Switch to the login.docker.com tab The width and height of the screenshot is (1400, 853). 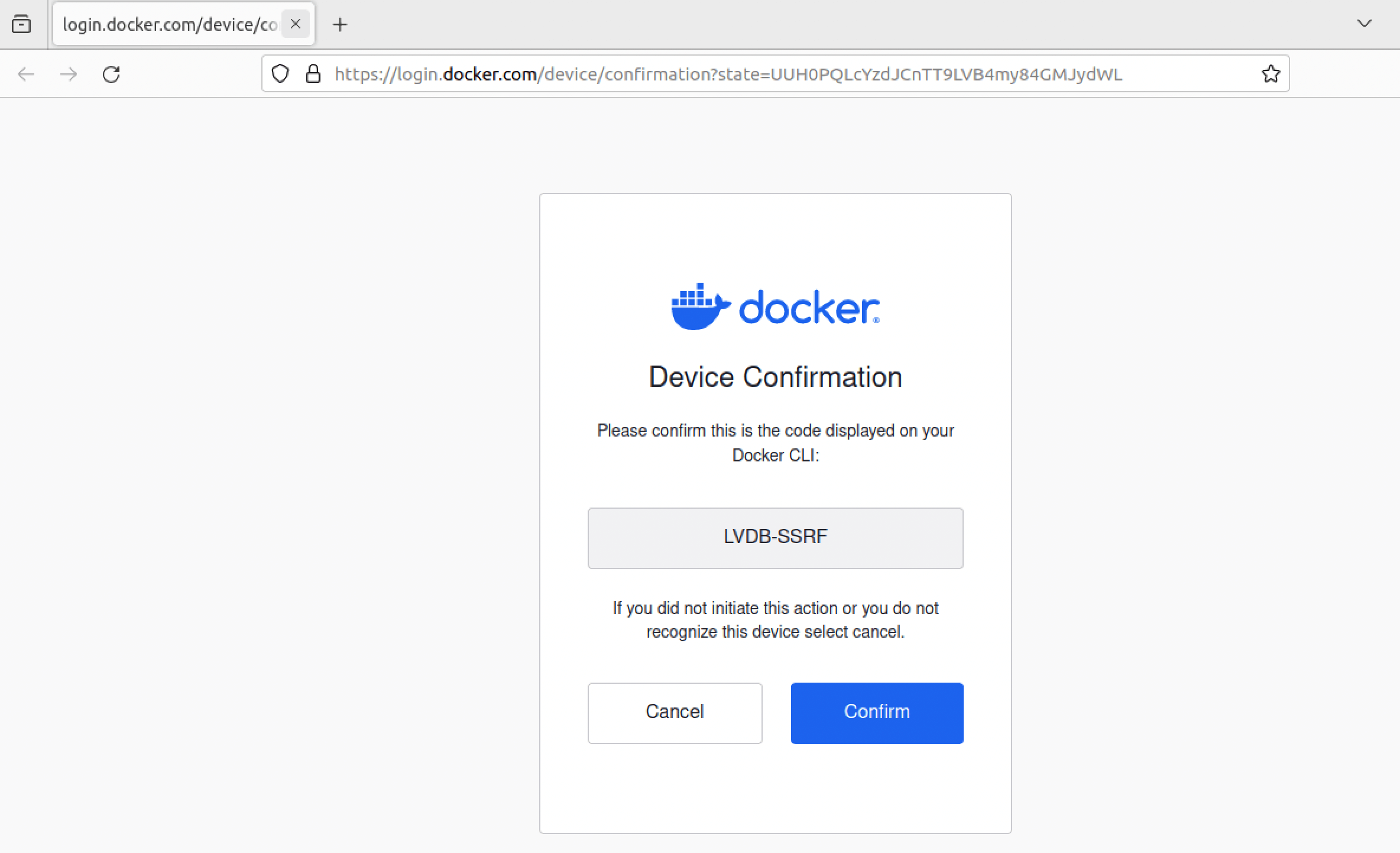(170, 24)
